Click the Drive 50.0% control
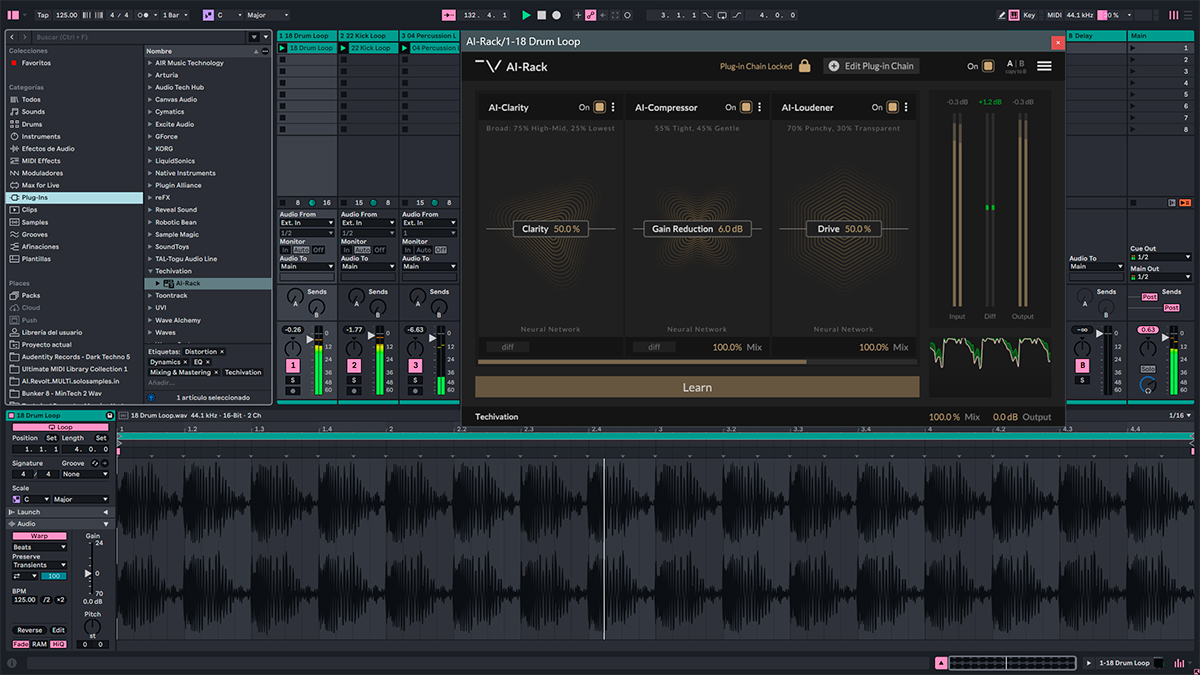The image size is (1200, 675). 843,229
